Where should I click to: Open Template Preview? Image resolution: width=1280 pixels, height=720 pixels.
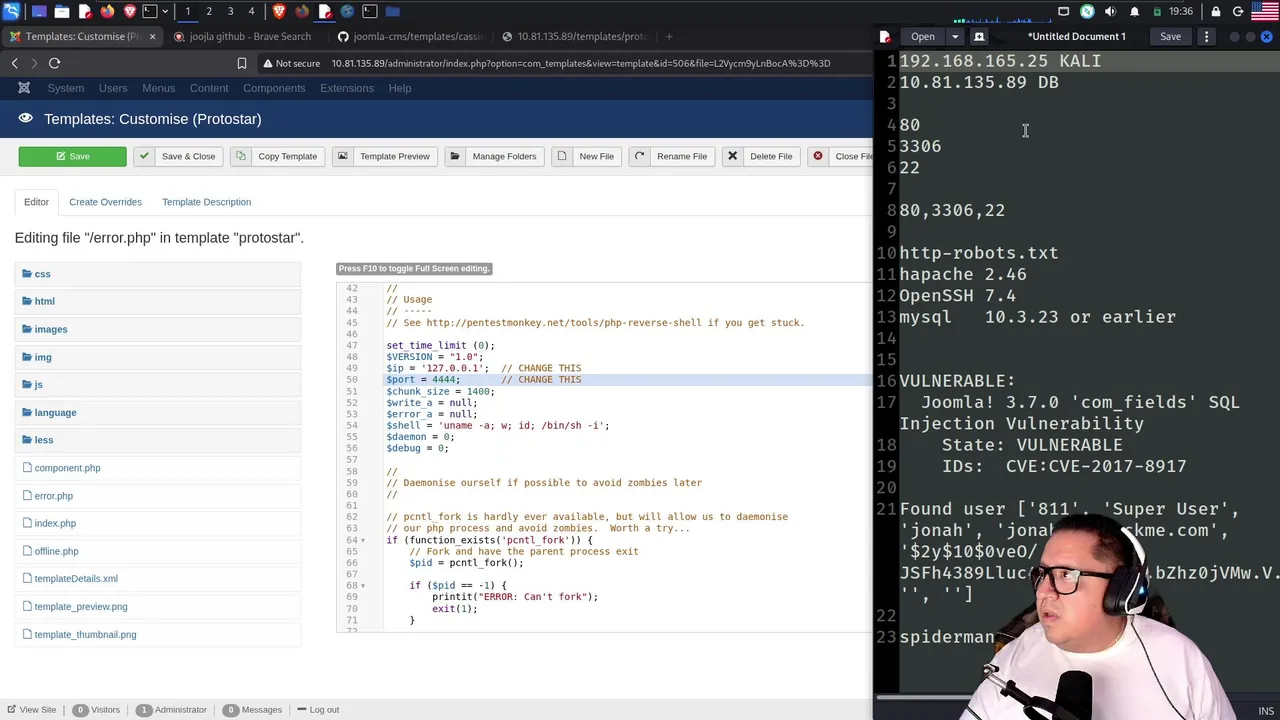tap(385, 156)
